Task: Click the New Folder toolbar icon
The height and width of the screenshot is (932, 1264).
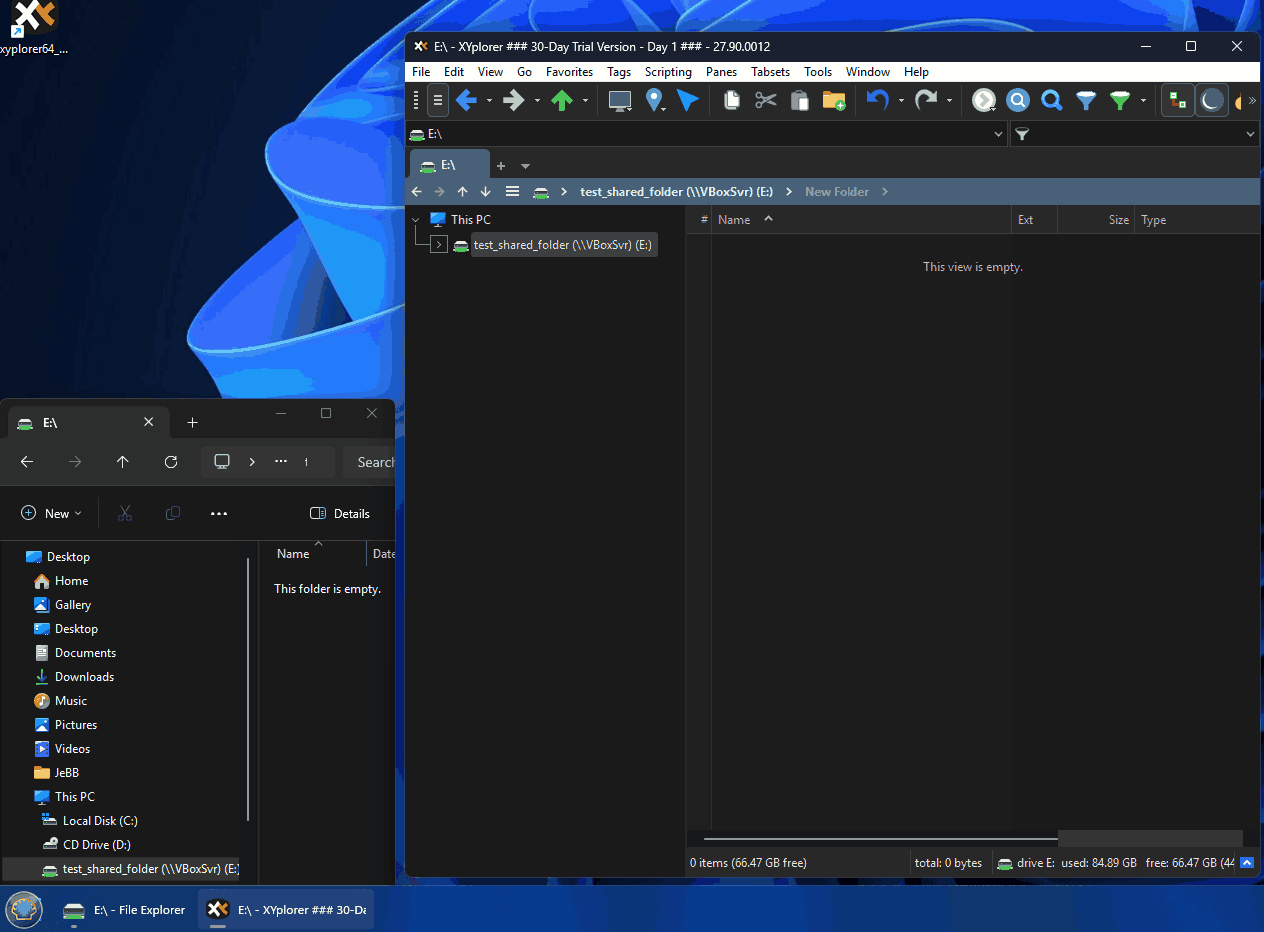Action: pos(834,100)
